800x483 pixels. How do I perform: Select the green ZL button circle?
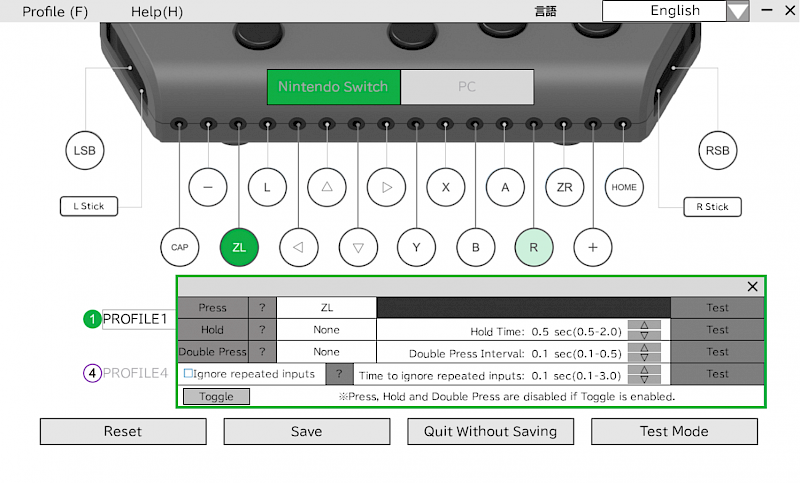pos(239,247)
